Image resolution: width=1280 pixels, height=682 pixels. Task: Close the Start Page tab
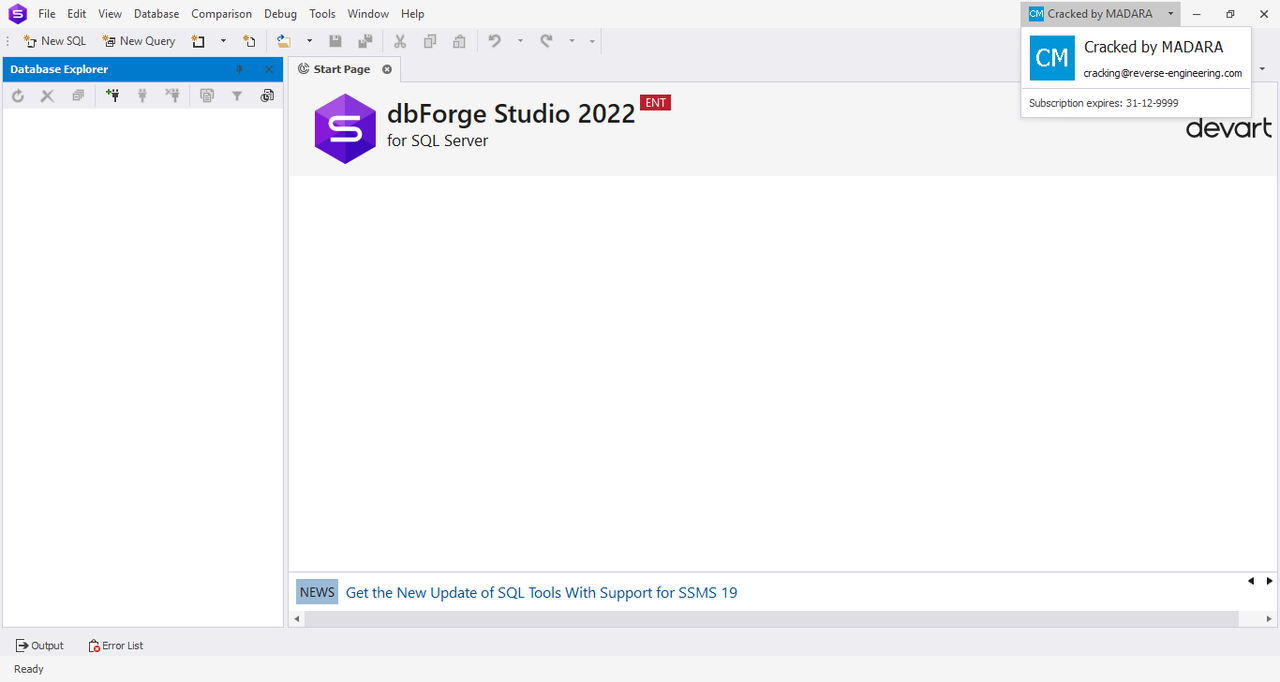(387, 69)
